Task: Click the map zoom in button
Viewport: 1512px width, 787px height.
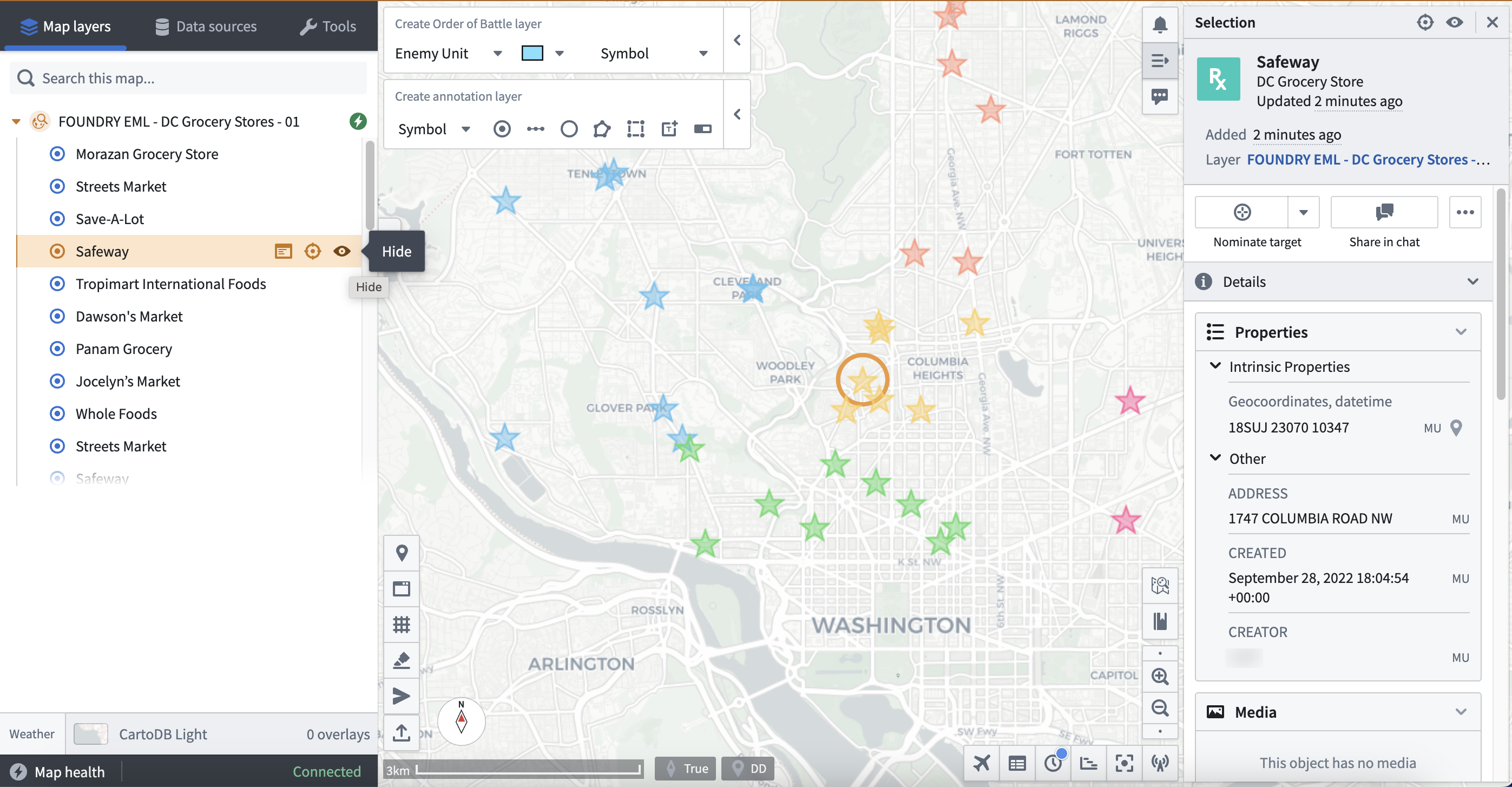Action: [1159, 676]
